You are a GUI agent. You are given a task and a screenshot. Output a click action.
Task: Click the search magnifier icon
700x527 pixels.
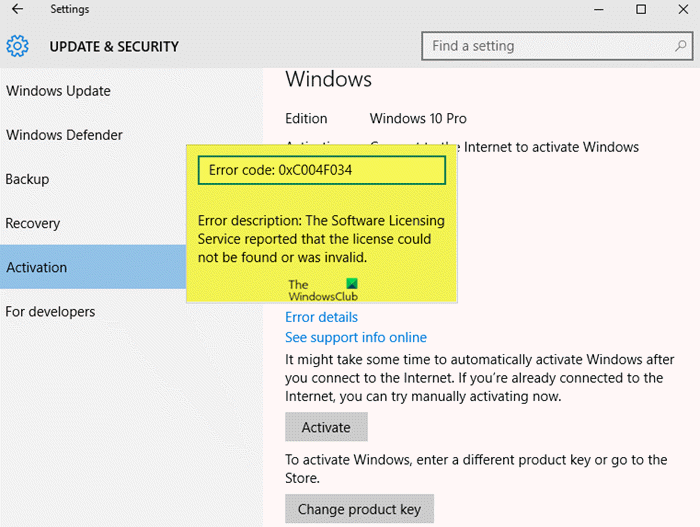point(680,46)
